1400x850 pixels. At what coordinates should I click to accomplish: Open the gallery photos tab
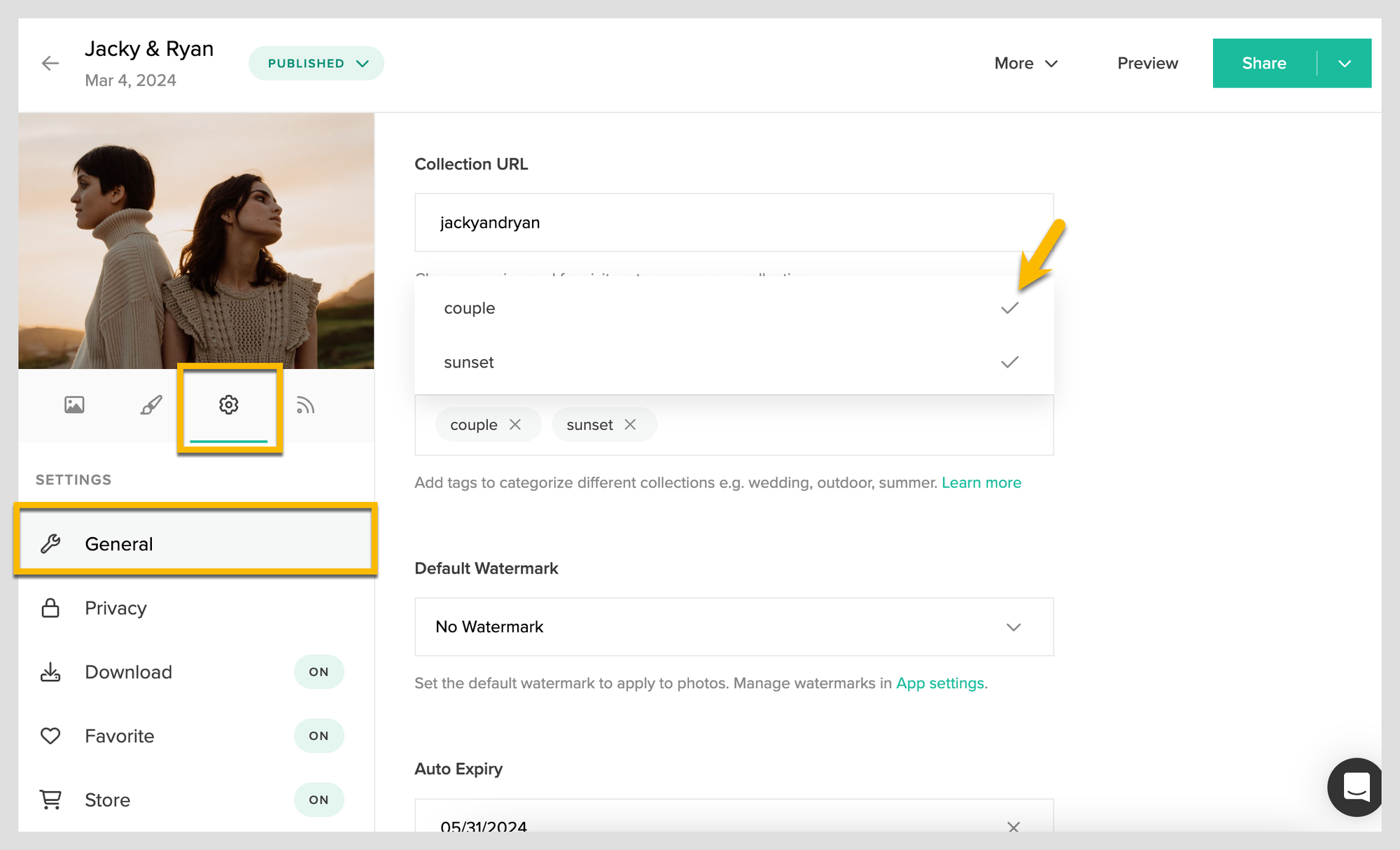pos(74,405)
